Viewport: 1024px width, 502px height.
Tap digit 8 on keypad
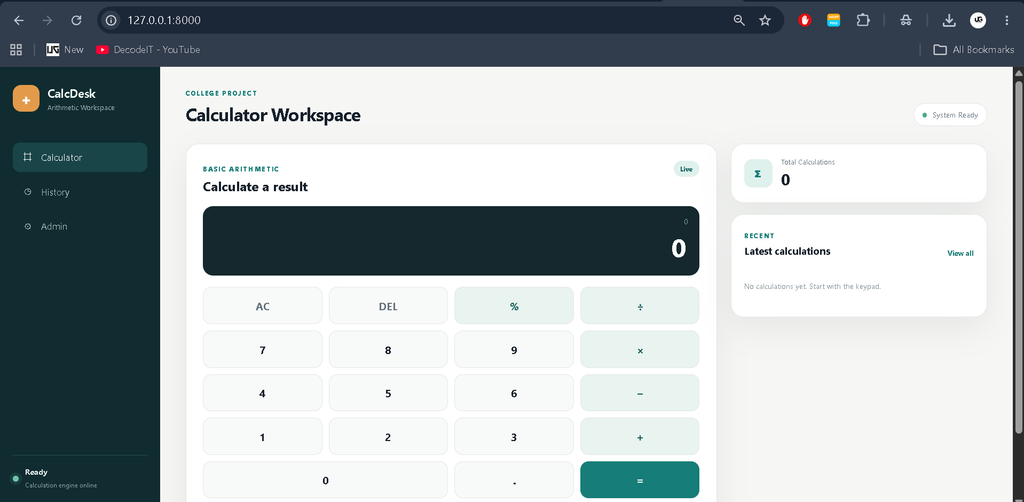[x=388, y=350]
